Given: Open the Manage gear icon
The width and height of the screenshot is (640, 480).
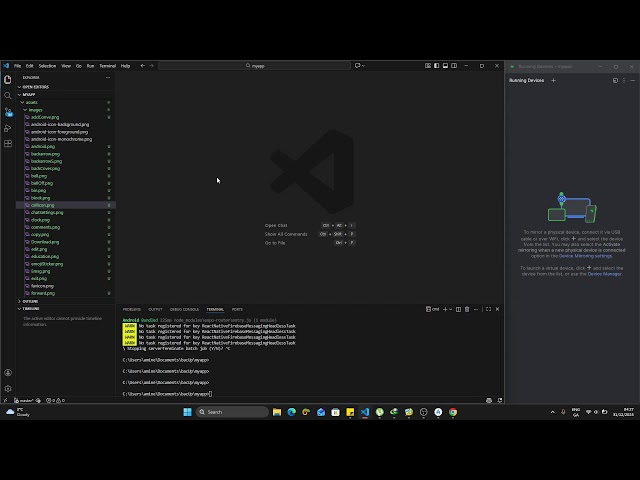Looking at the screenshot, I should [8, 389].
